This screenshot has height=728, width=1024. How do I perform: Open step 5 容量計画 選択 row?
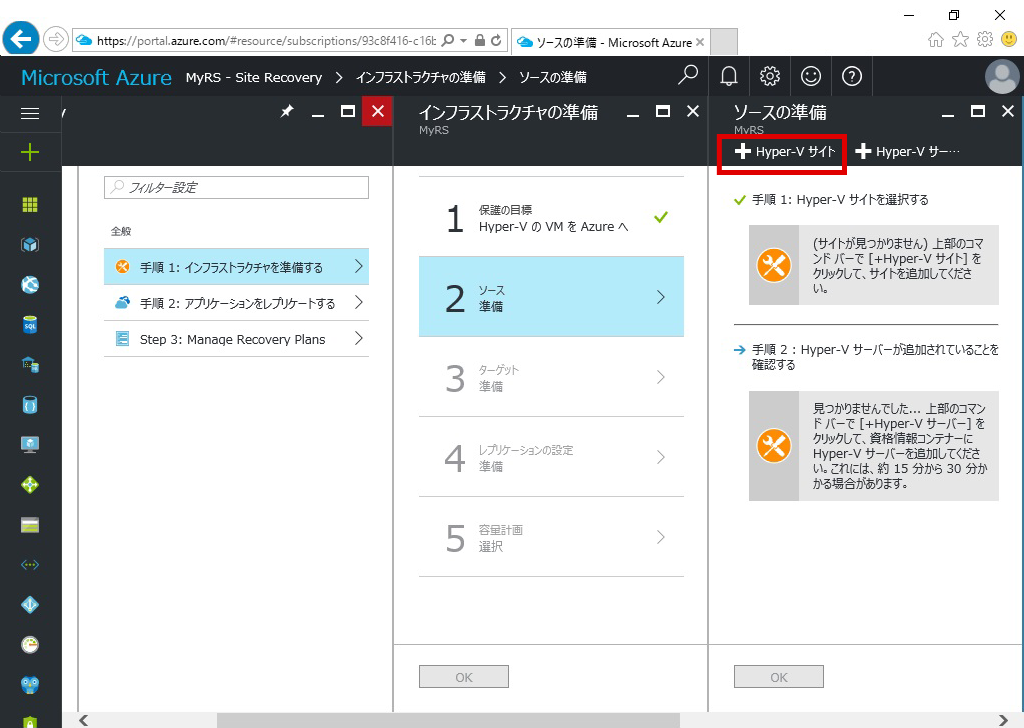click(551, 537)
